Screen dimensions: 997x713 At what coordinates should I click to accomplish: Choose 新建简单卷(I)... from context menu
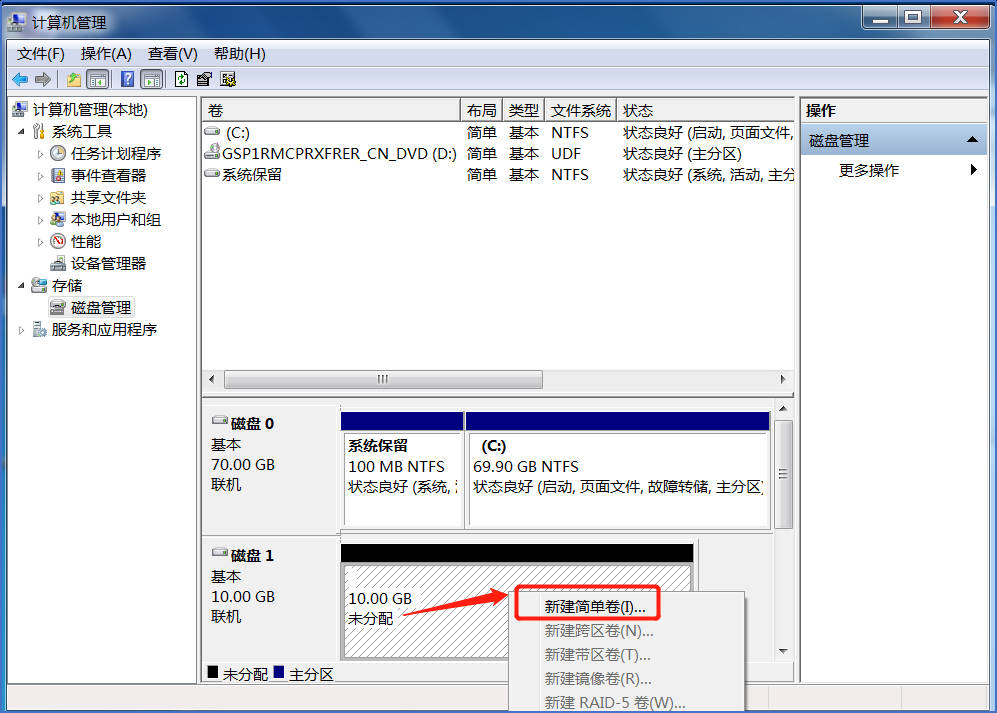pyautogui.click(x=595, y=607)
